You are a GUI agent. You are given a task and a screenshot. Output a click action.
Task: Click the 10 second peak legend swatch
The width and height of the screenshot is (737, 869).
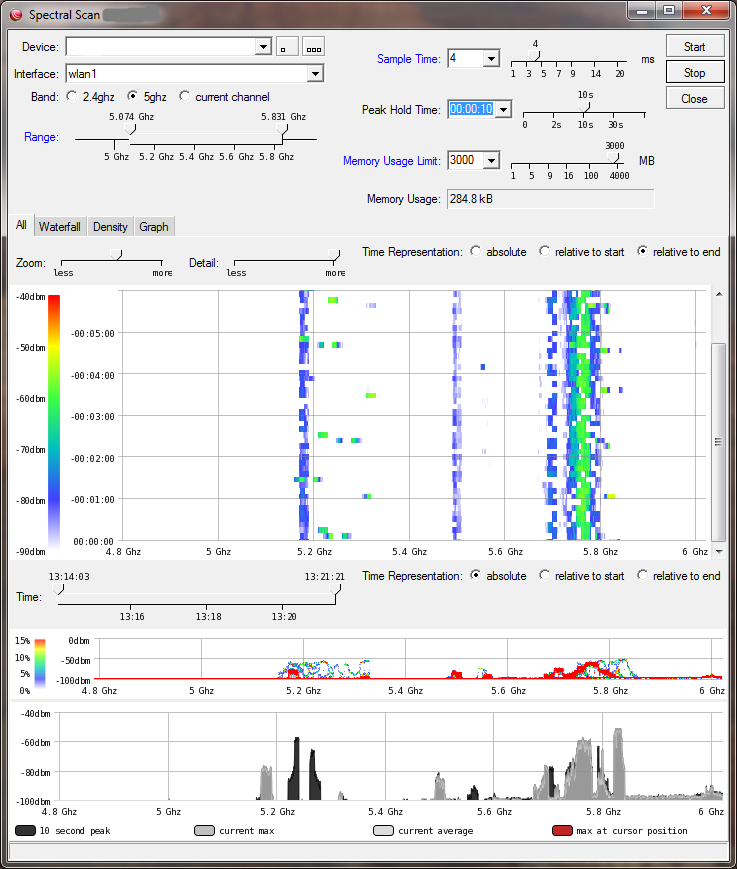pos(26,831)
